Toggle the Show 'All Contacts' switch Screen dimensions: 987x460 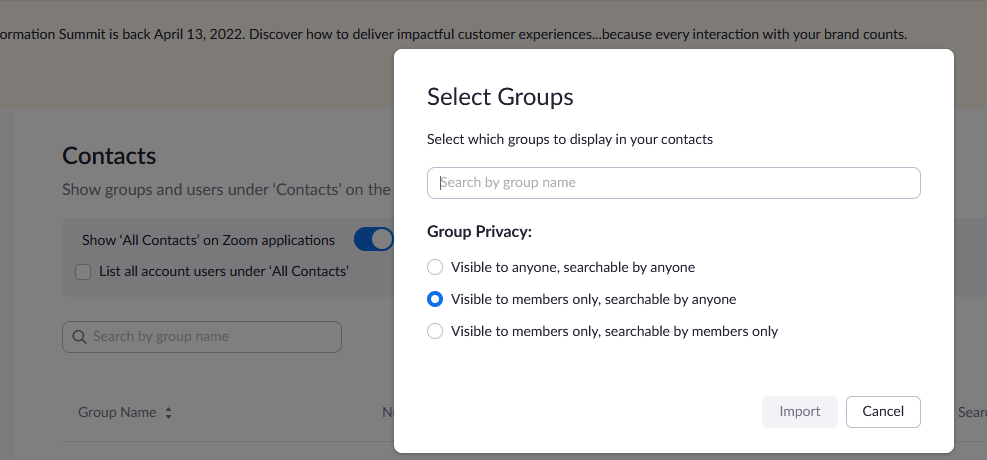coord(374,240)
